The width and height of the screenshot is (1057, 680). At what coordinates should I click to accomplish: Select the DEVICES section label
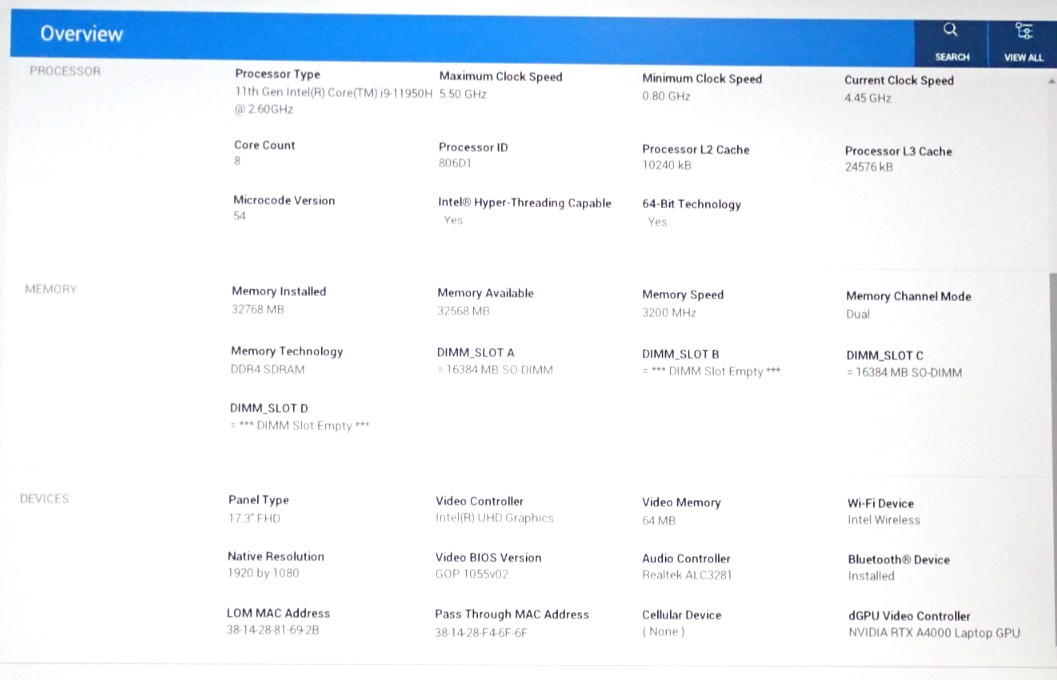tap(44, 499)
